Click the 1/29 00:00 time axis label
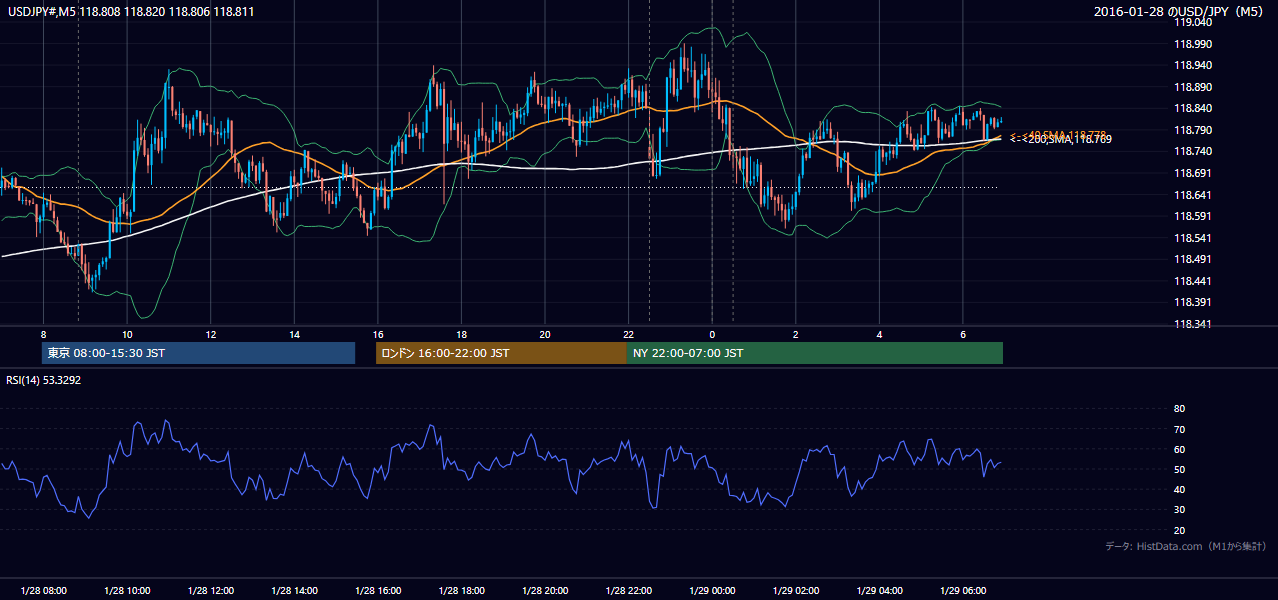The image size is (1278, 600). 712,591
